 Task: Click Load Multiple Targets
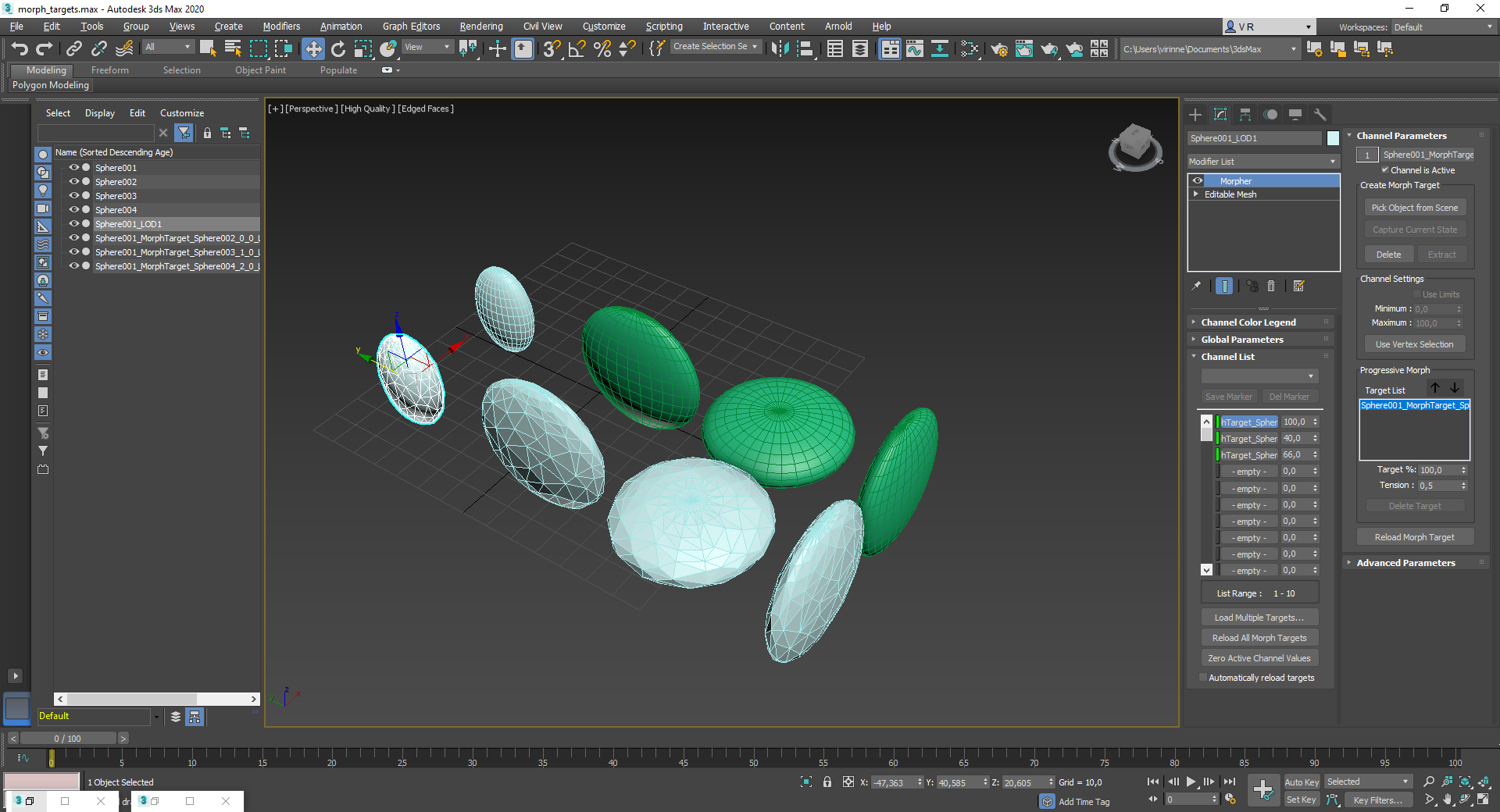(x=1259, y=617)
